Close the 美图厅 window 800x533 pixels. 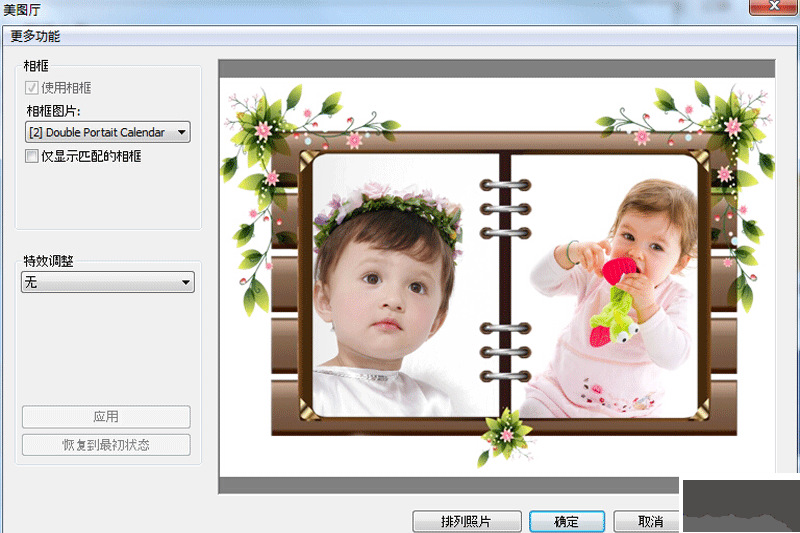coord(770,6)
